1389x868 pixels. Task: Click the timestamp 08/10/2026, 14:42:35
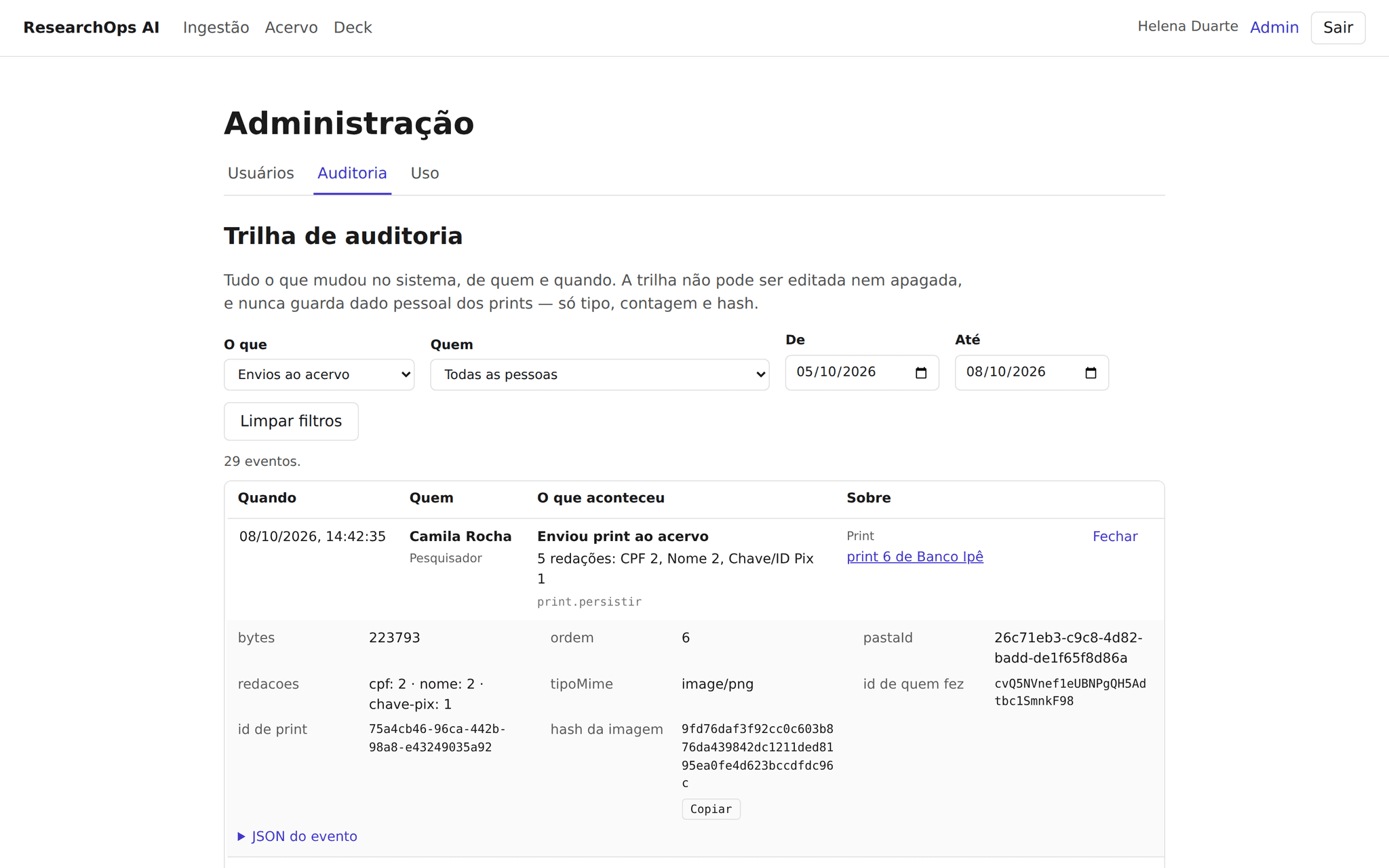coord(312,536)
